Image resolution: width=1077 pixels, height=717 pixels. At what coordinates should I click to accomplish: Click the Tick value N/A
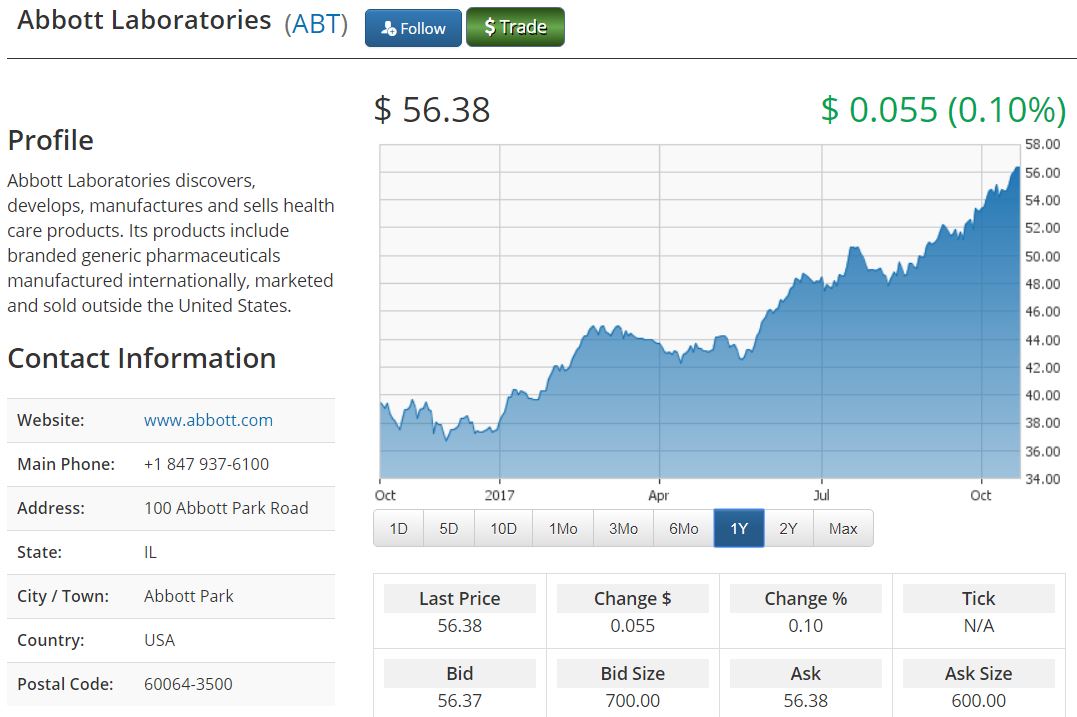[x=979, y=626]
